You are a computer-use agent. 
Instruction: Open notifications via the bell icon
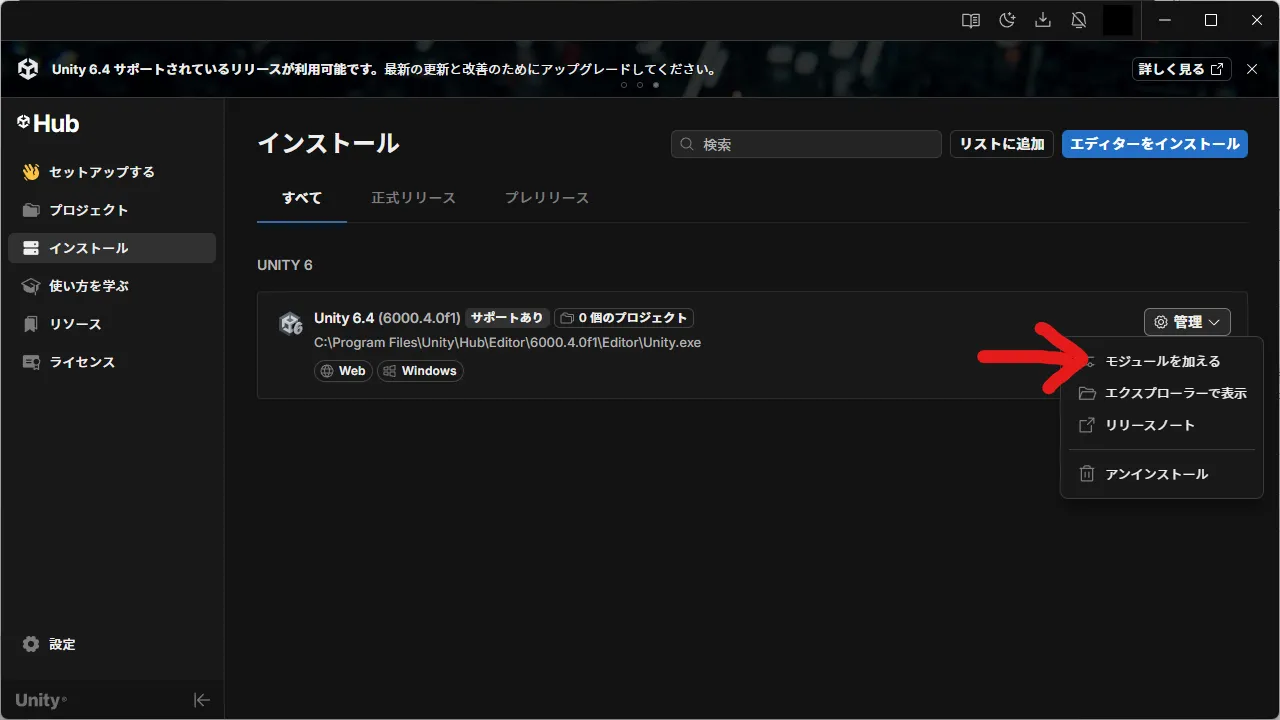point(1079,19)
